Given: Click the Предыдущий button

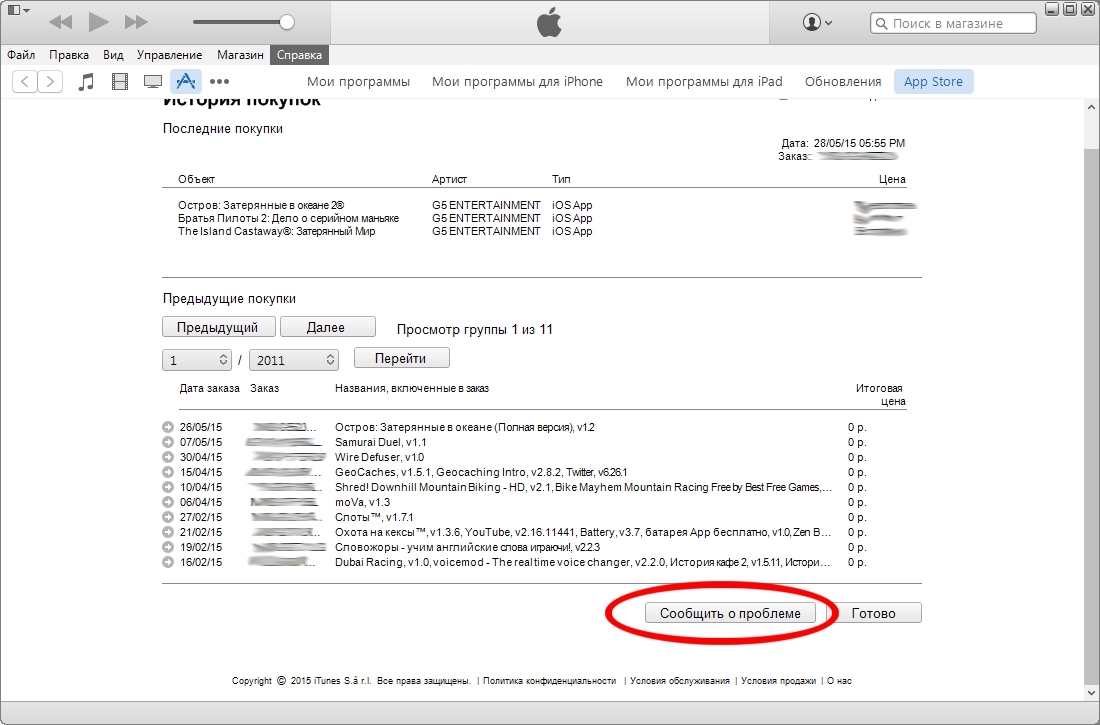Looking at the screenshot, I should pos(218,327).
